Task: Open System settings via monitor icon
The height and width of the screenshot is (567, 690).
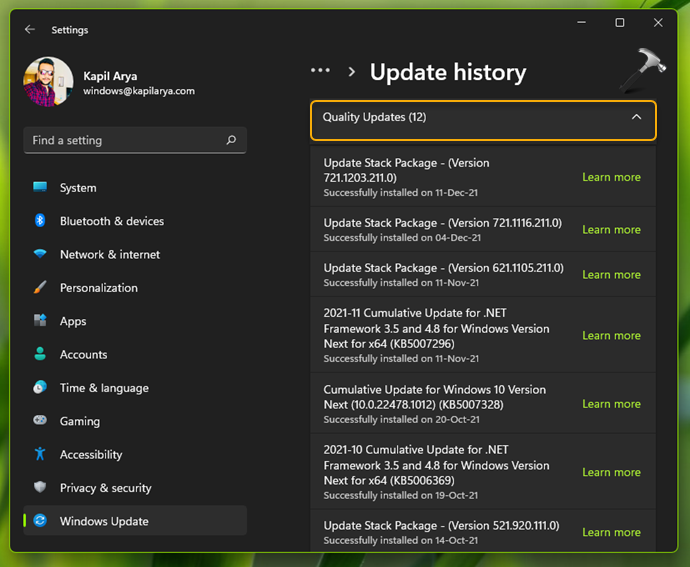Action: pos(40,187)
